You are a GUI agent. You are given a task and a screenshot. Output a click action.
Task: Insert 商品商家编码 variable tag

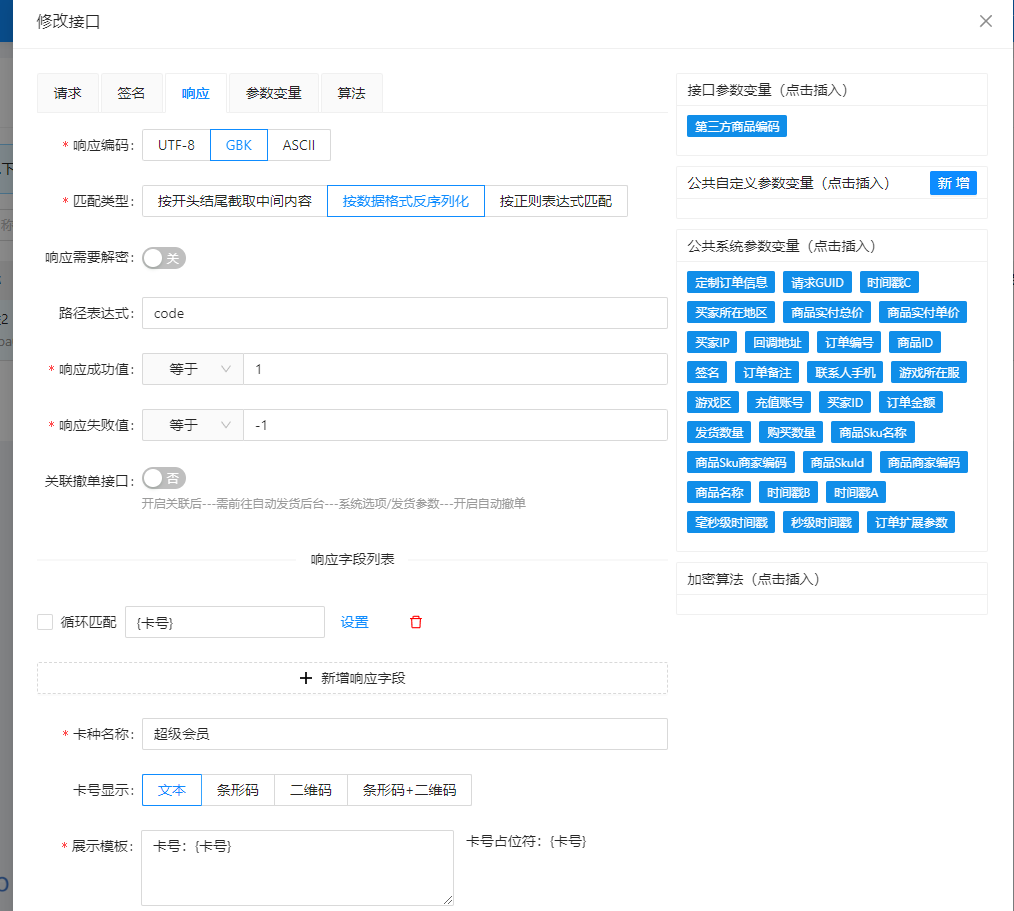click(923, 462)
